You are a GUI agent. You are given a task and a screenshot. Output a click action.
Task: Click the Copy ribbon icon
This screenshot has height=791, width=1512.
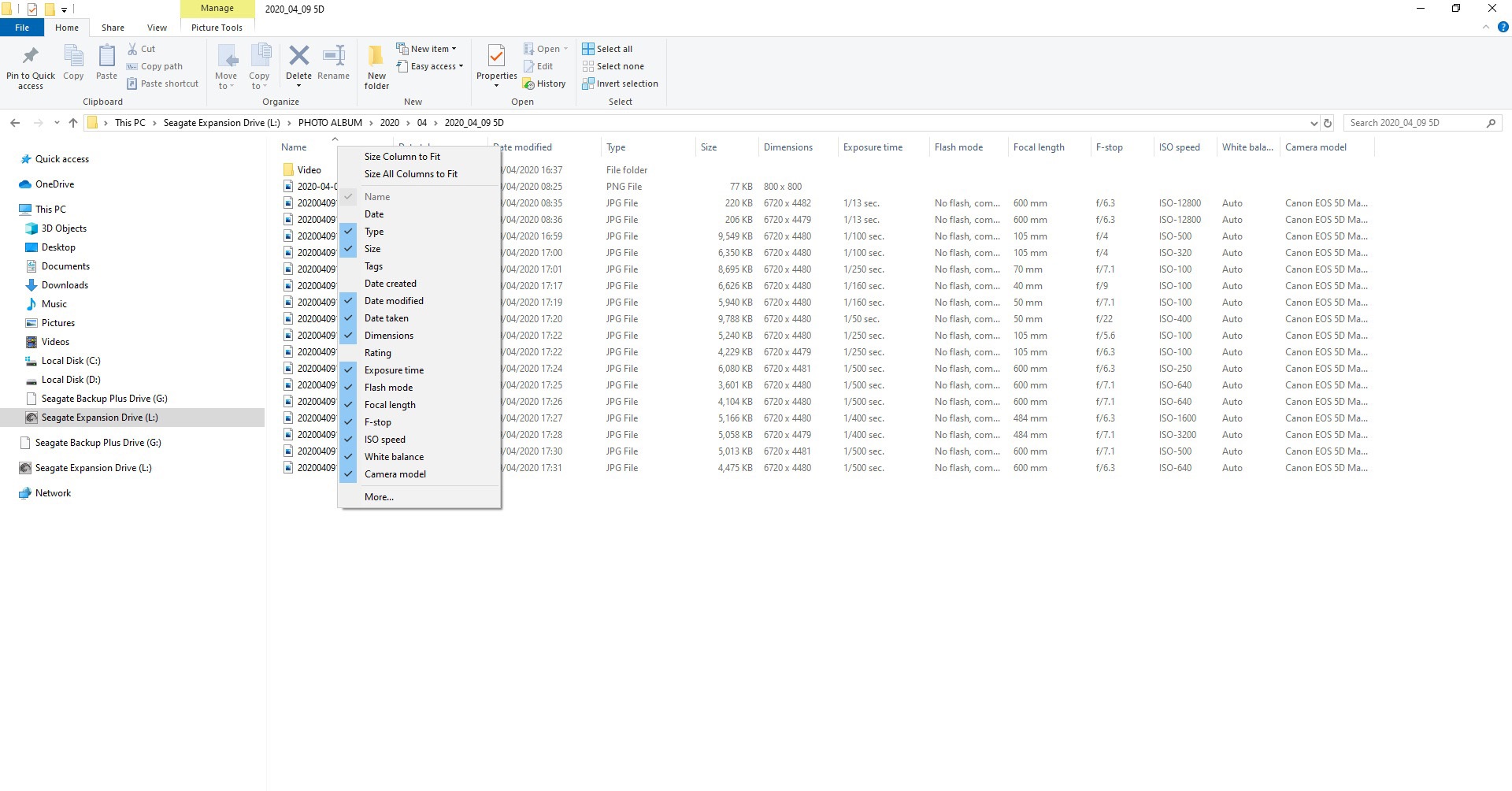click(x=73, y=57)
